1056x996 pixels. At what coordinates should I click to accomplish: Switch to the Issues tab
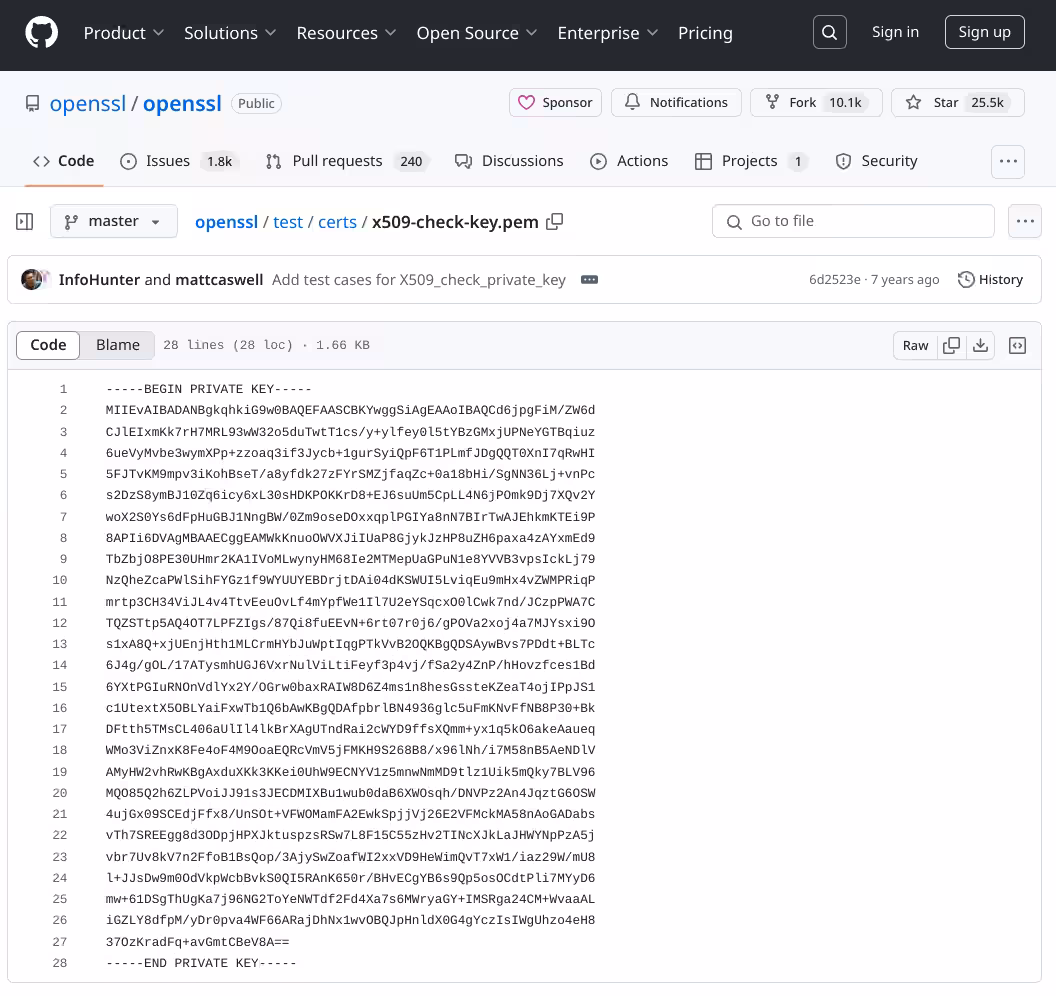pyautogui.click(x=168, y=161)
